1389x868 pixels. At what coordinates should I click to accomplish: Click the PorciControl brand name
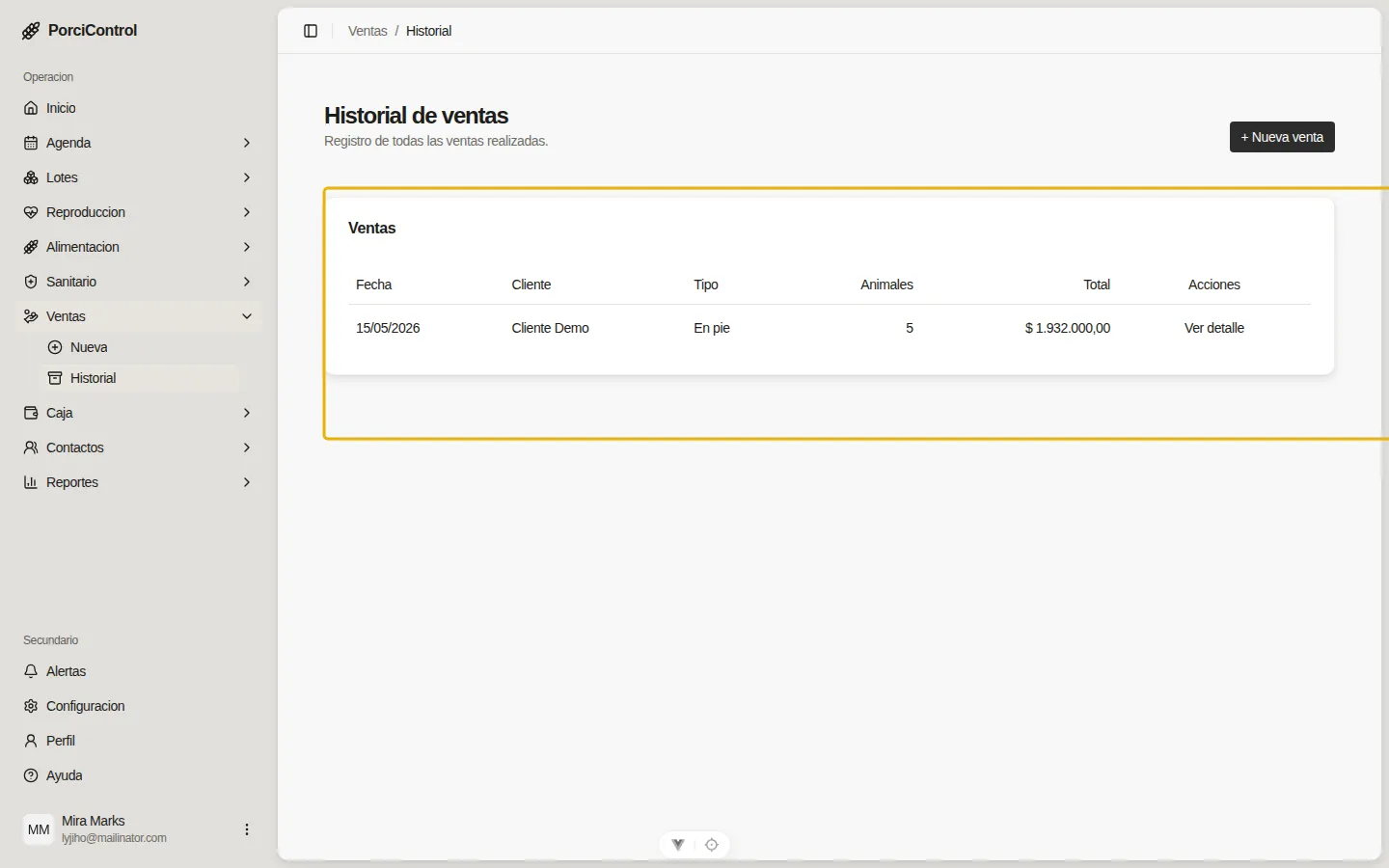(x=93, y=30)
